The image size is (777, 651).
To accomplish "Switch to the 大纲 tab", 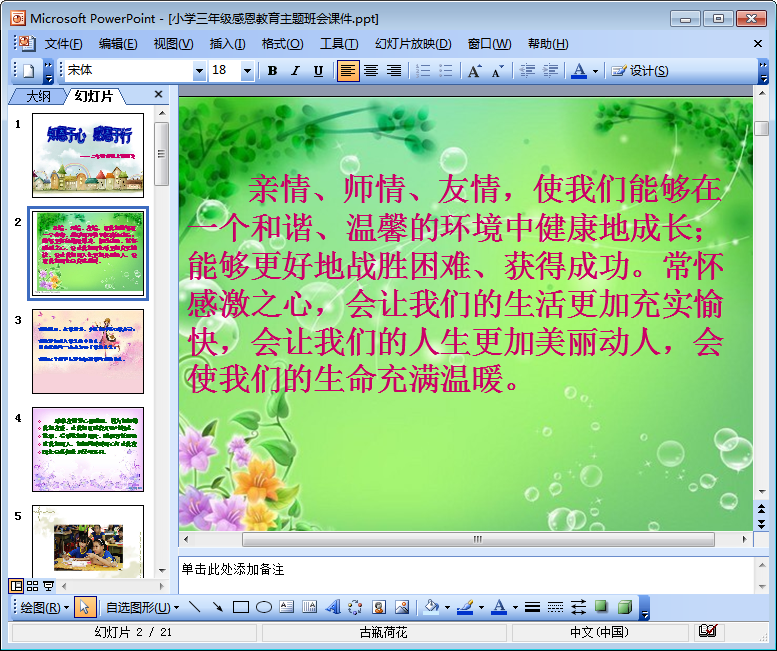I will click(x=38, y=96).
